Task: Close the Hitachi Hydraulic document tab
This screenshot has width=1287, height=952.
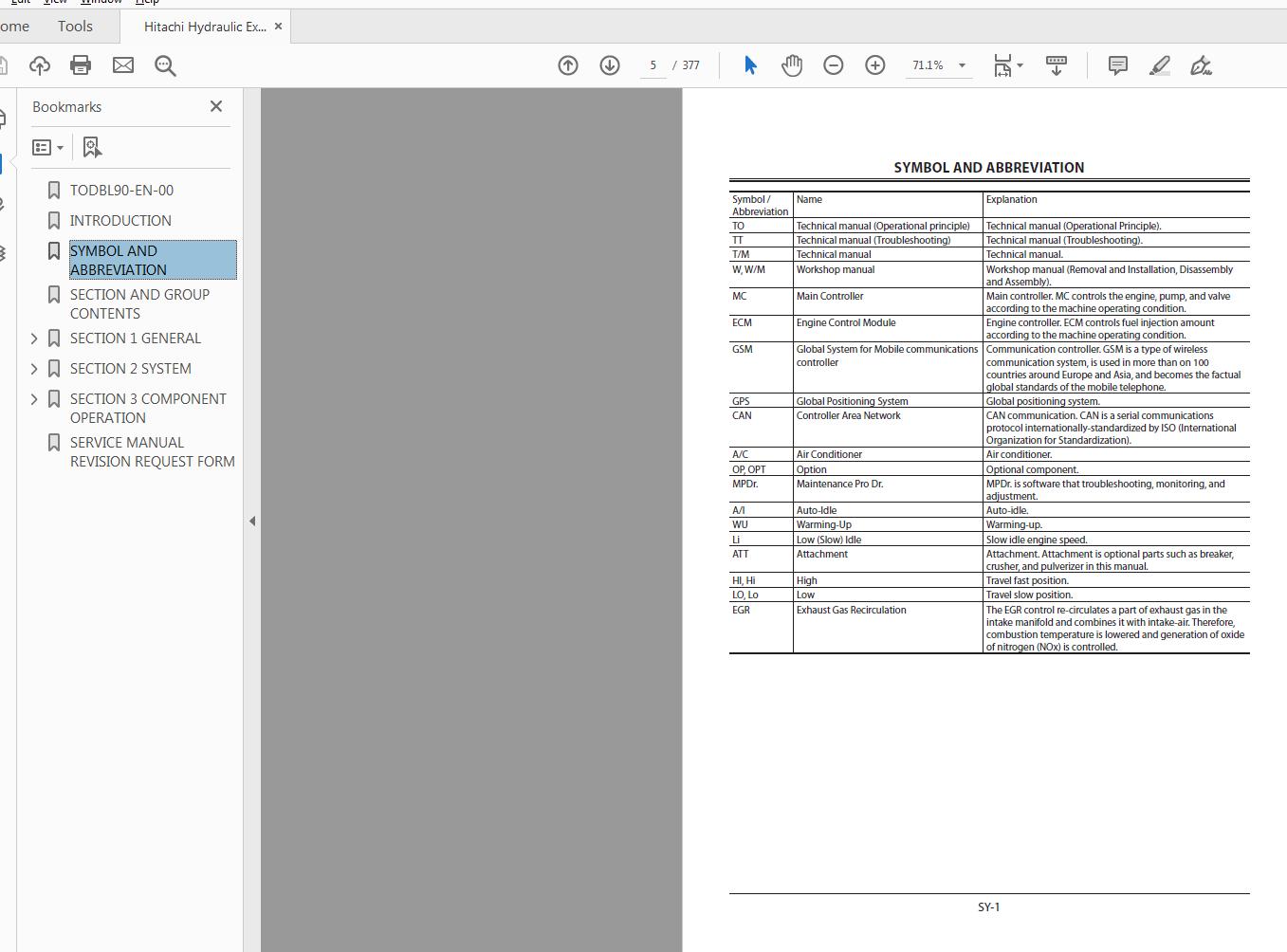Action: click(x=278, y=27)
